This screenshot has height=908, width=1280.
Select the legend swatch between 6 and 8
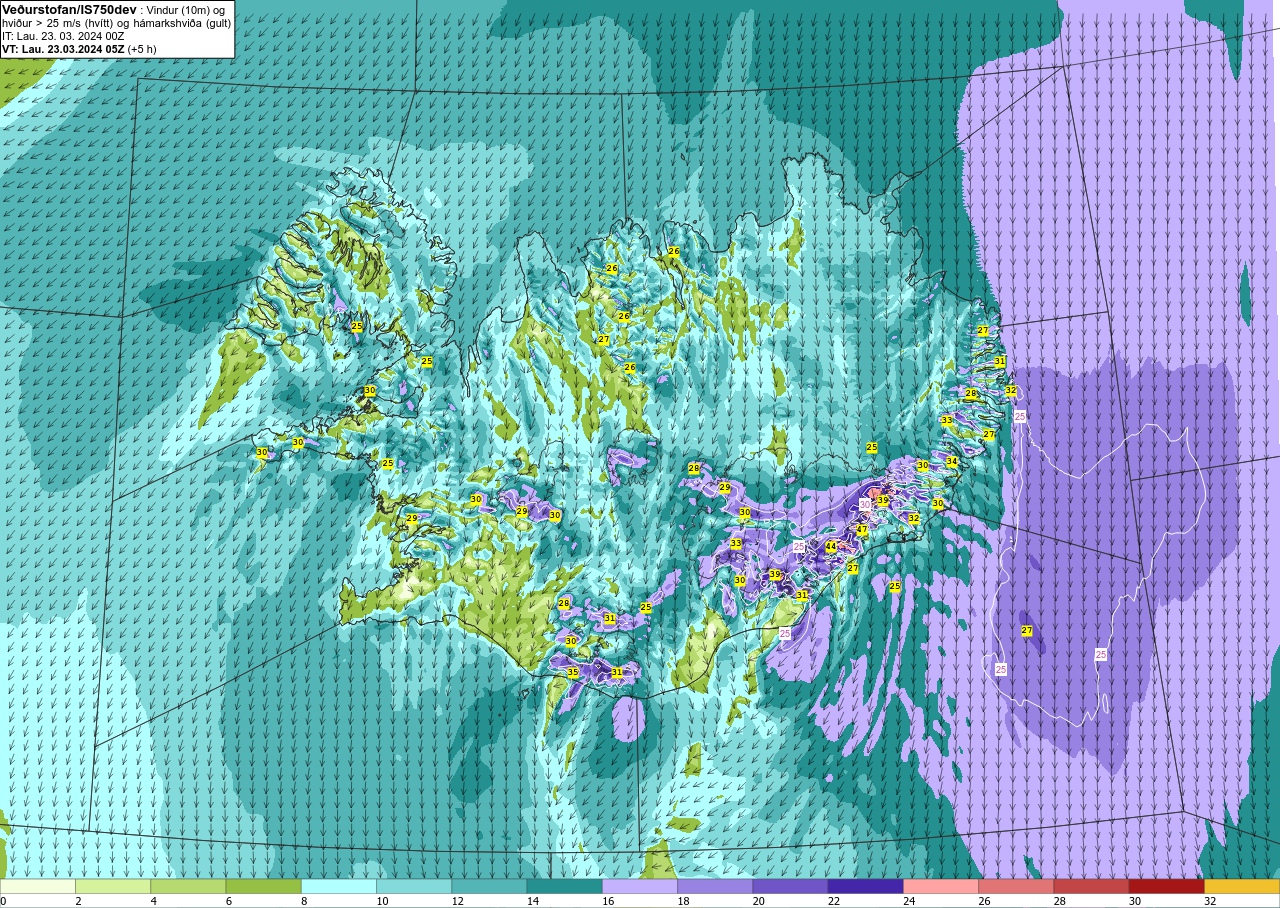point(263,886)
